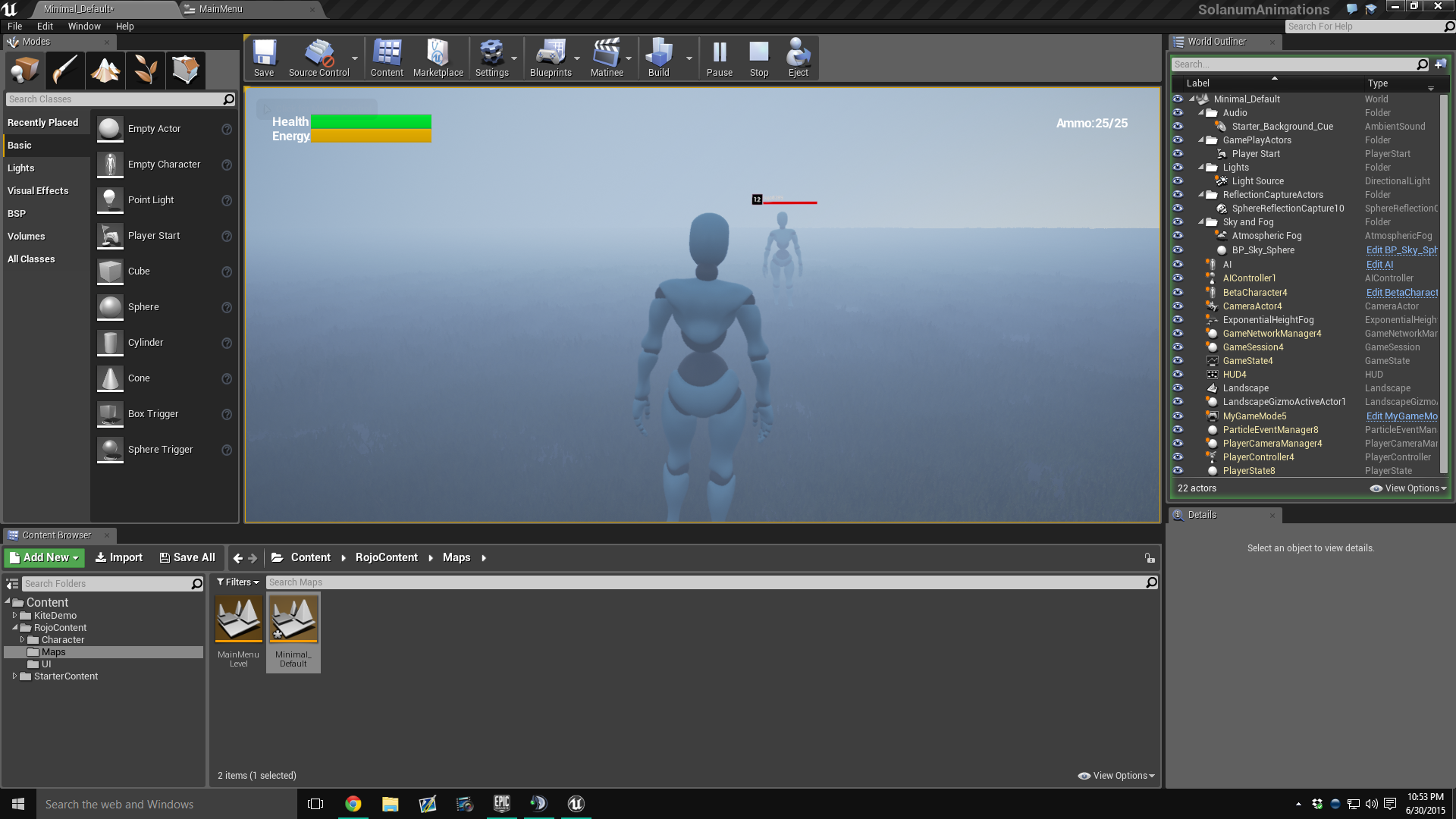Click Save All in Content Browser
Screen dimensions: 1456x819
point(187,558)
